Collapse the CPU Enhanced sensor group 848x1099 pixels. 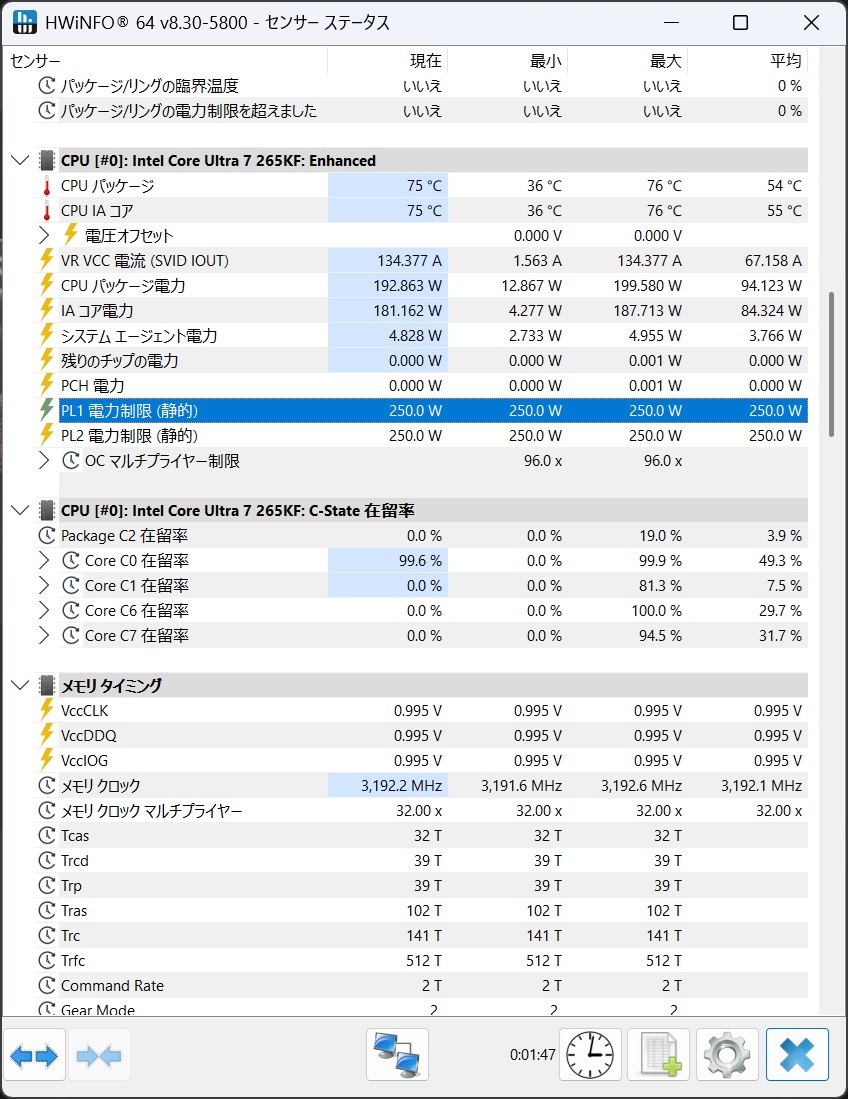click(x=20, y=160)
